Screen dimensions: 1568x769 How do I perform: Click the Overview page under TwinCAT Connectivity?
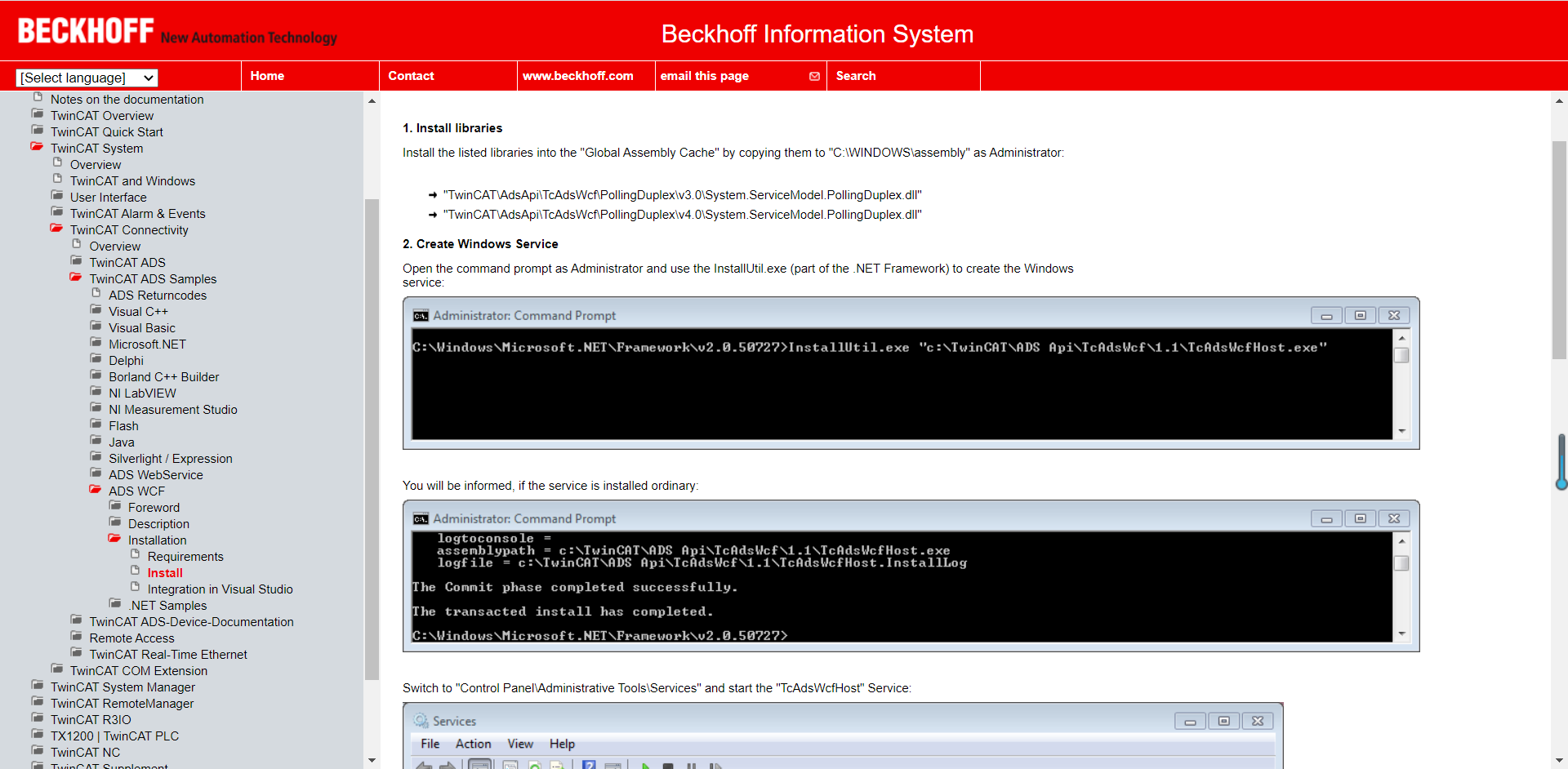click(x=115, y=247)
